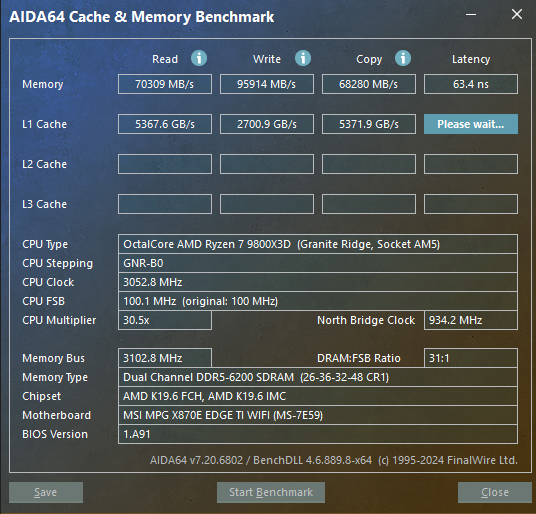Click the Start Benchmark button
Screen dimensions: 536x514
click(x=271, y=492)
